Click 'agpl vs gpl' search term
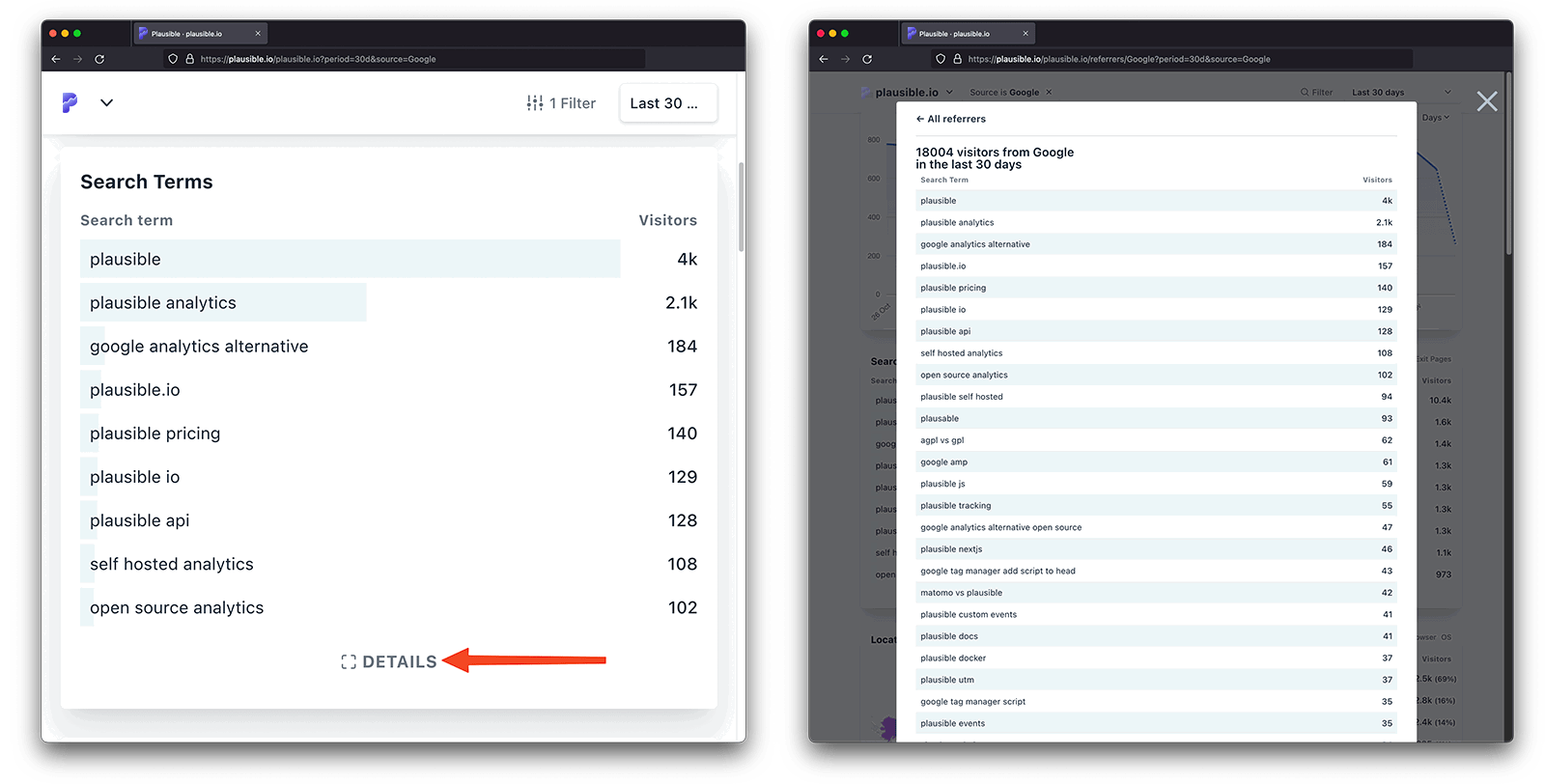1545x784 pixels. click(1156, 440)
